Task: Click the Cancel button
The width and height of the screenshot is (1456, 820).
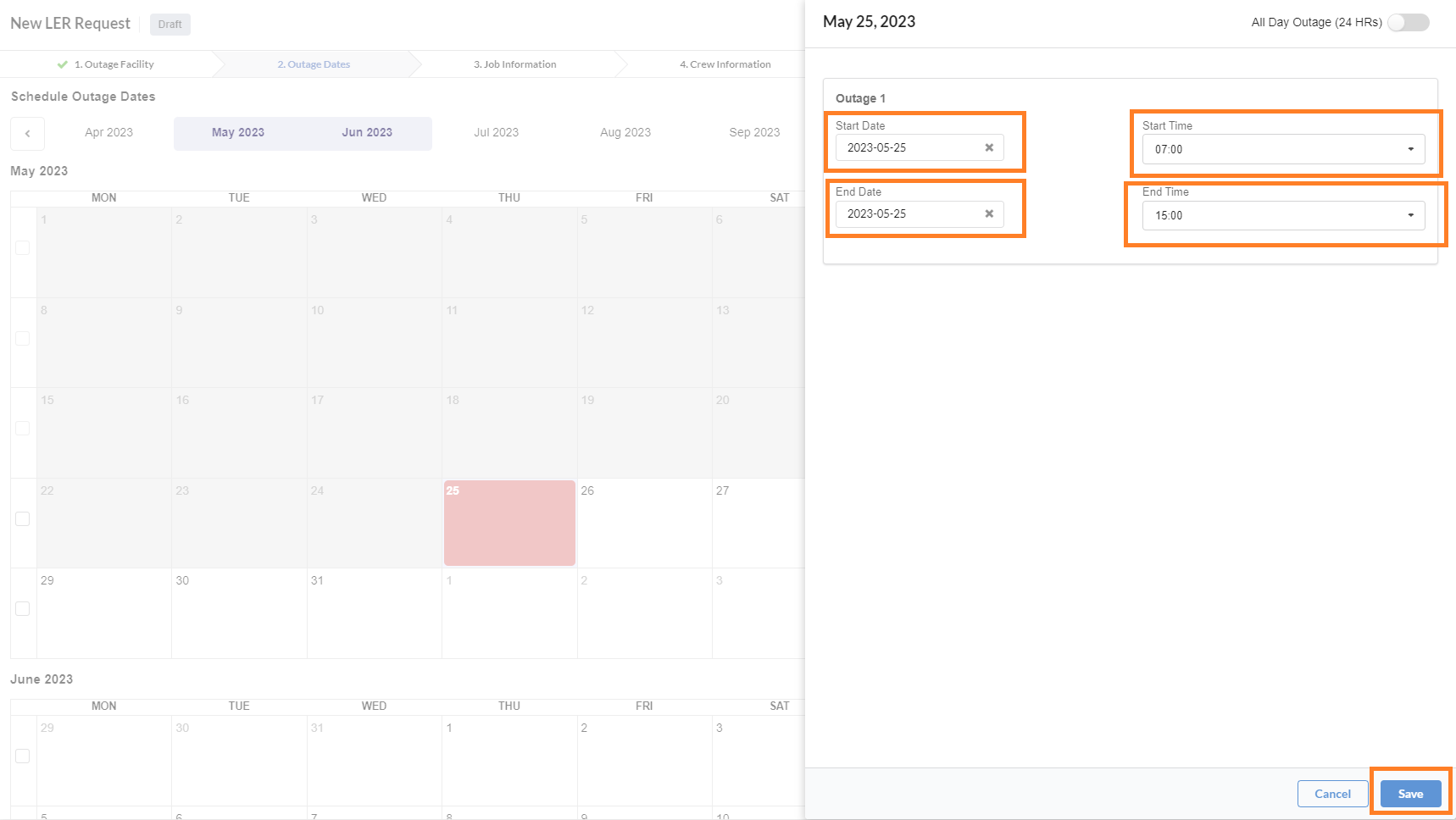Action: click(1331, 794)
